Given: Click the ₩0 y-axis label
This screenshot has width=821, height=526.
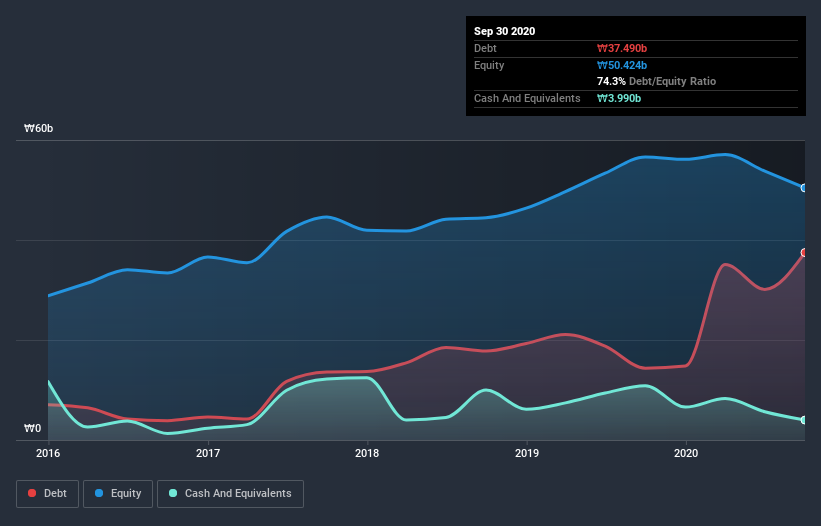Looking at the screenshot, I should [x=32, y=429].
